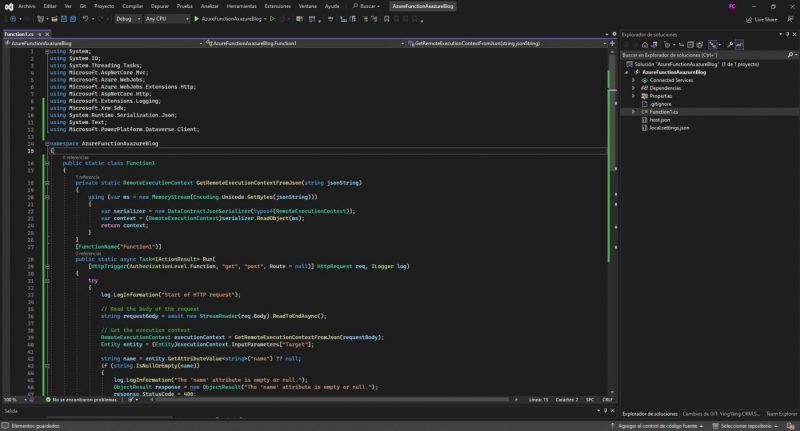Viewport: 800px width, 431px height.
Task: Toggle Preview Selected Items in Solution Explorer
Action: (x=739, y=45)
